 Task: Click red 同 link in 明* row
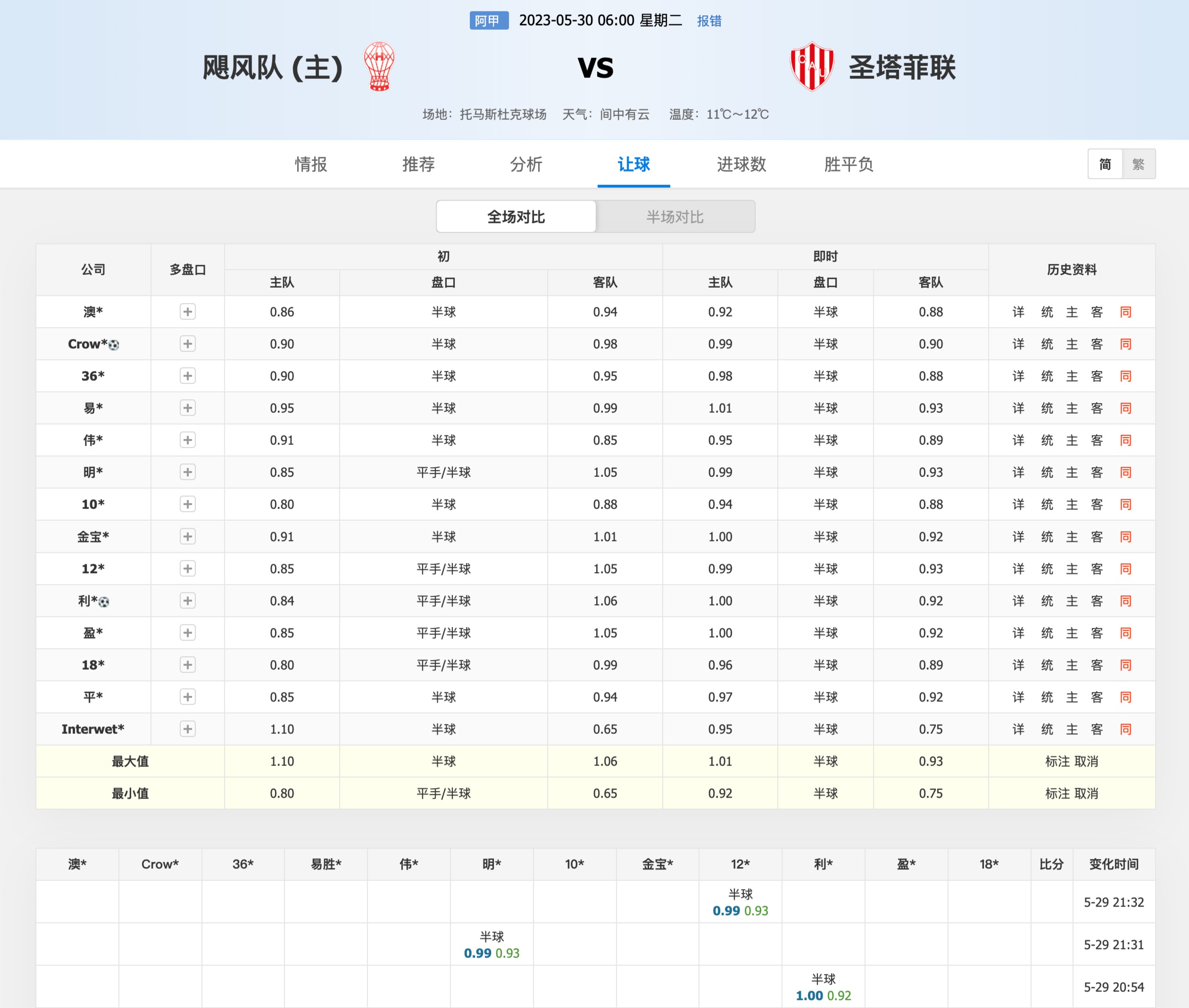coord(1126,472)
